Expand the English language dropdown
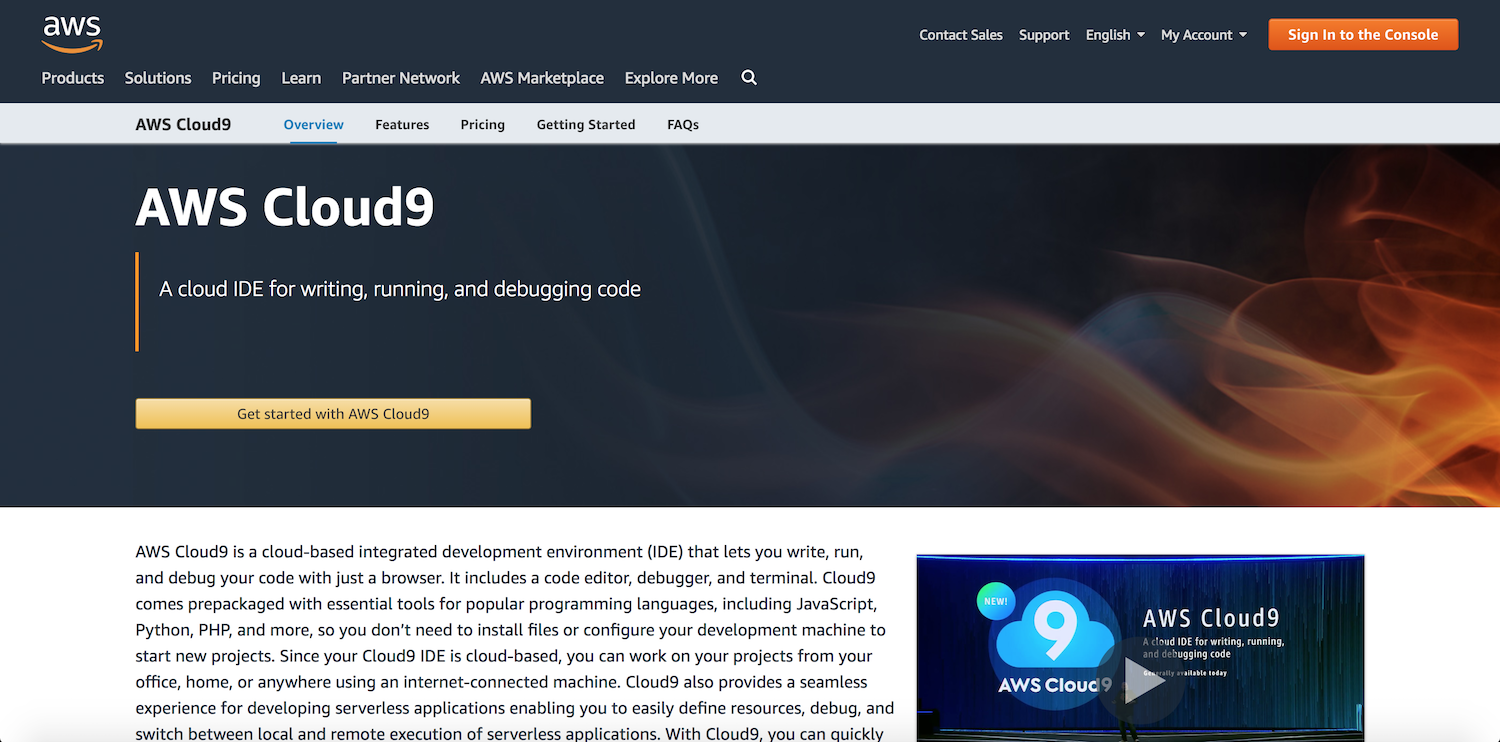 pyautogui.click(x=1115, y=35)
